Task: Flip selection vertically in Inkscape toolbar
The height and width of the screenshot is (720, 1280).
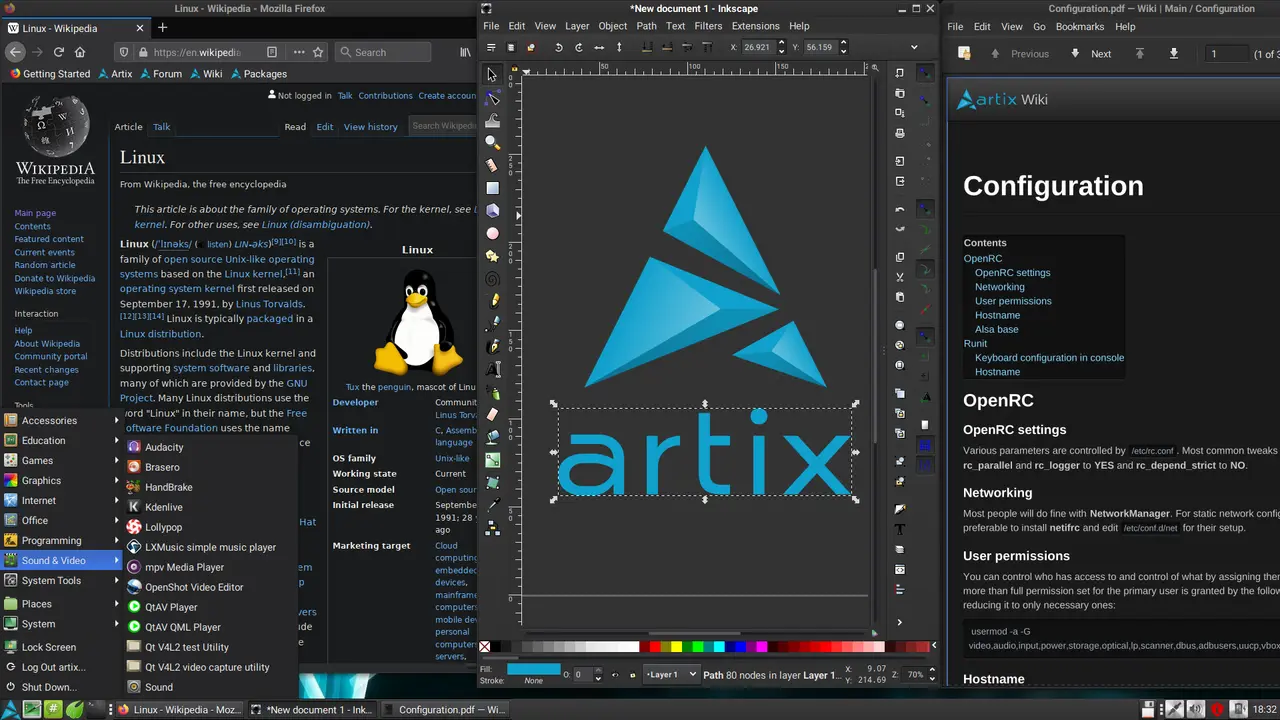Action: (619, 47)
